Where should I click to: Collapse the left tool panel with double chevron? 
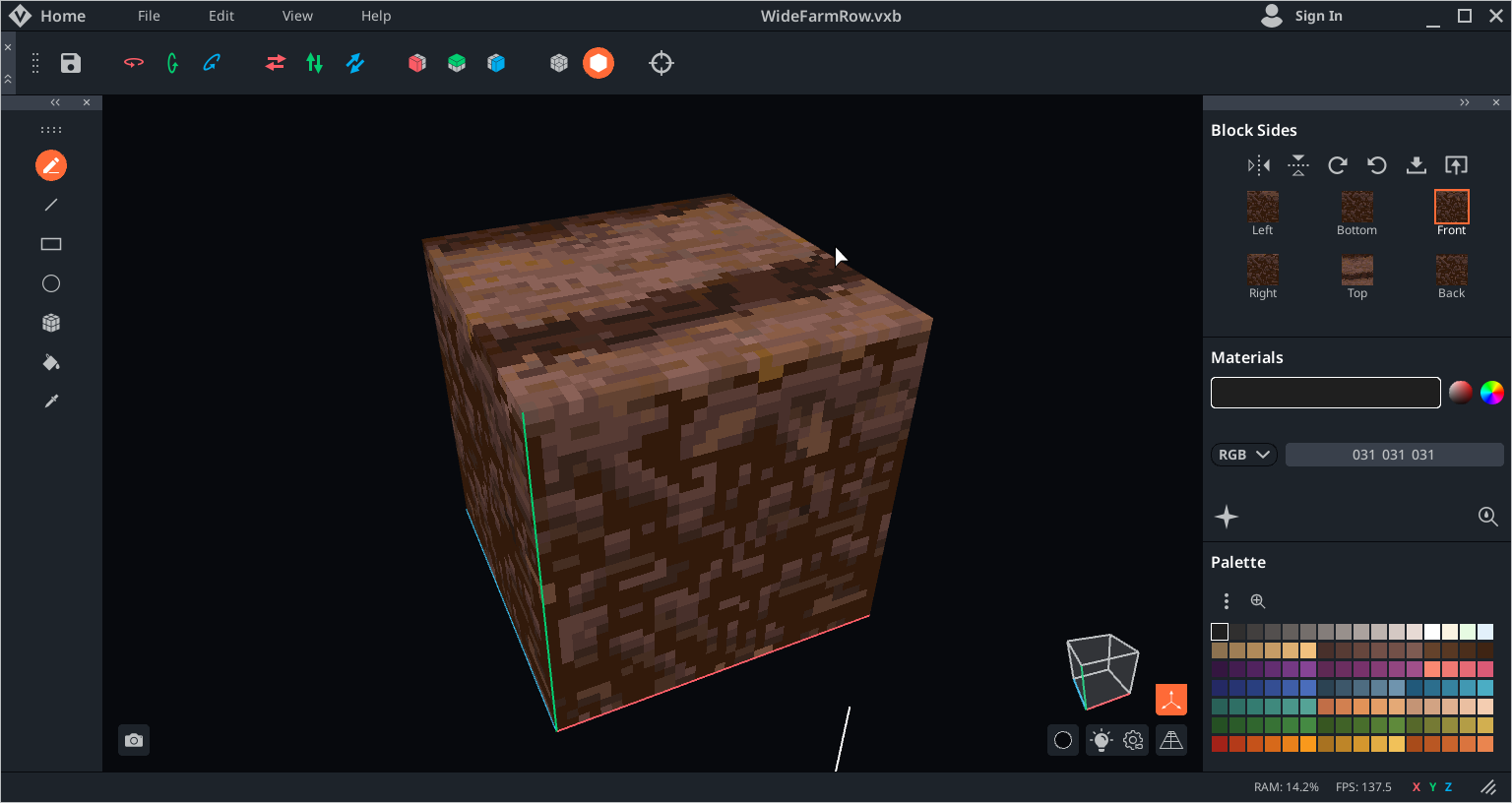(x=55, y=102)
